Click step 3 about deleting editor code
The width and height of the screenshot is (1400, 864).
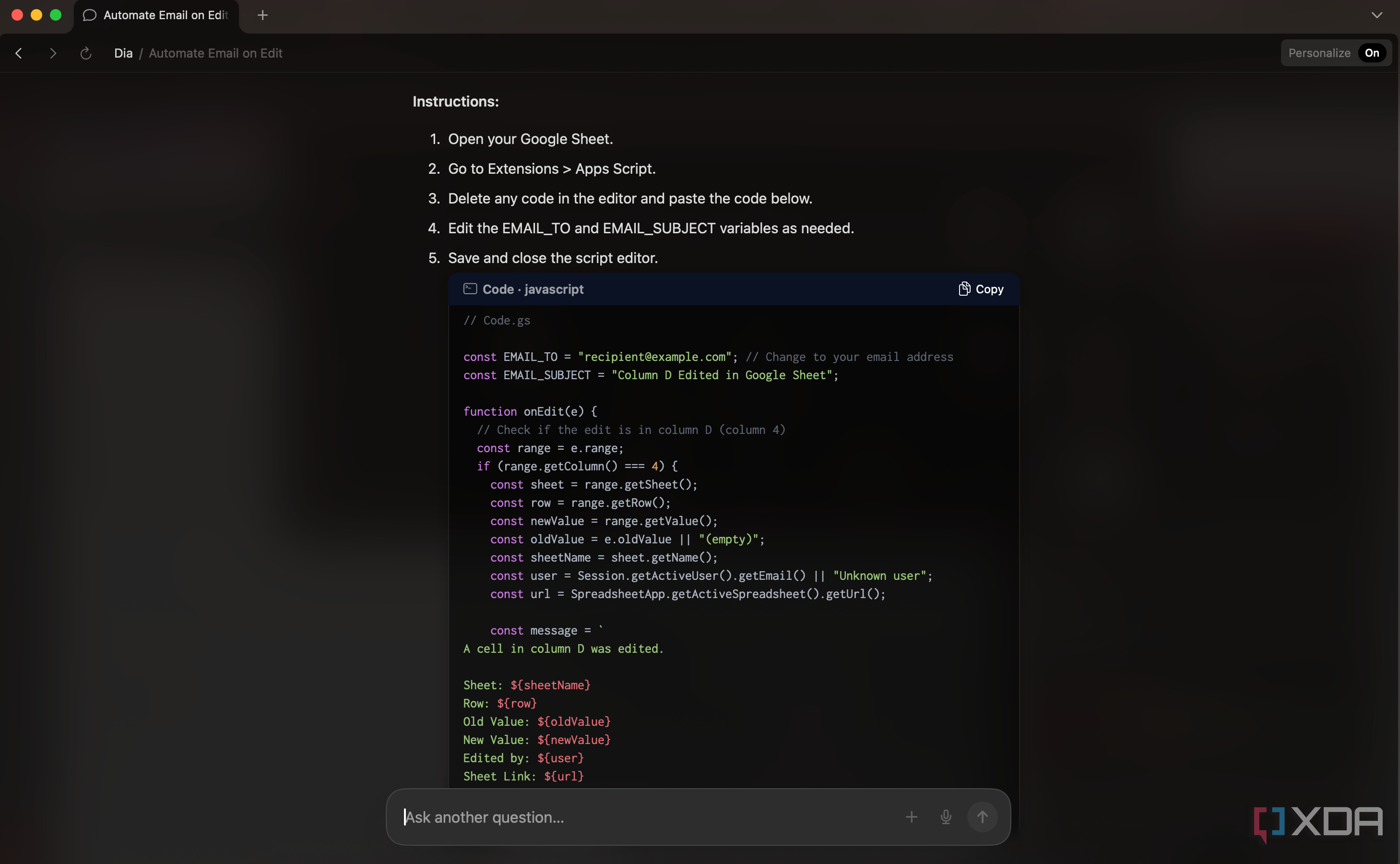630,198
